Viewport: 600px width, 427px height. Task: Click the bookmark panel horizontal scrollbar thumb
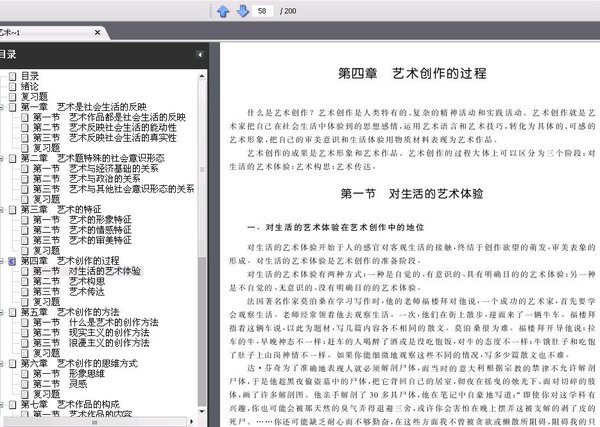point(95,422)
